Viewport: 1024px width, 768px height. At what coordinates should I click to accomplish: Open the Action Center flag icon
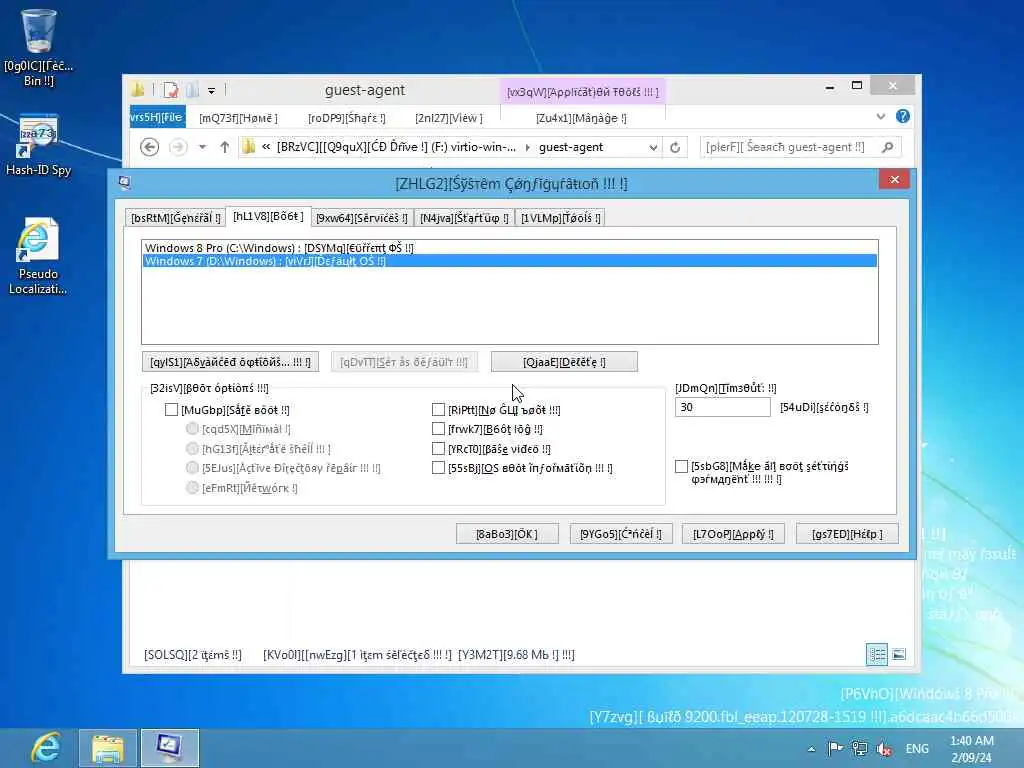835,748
